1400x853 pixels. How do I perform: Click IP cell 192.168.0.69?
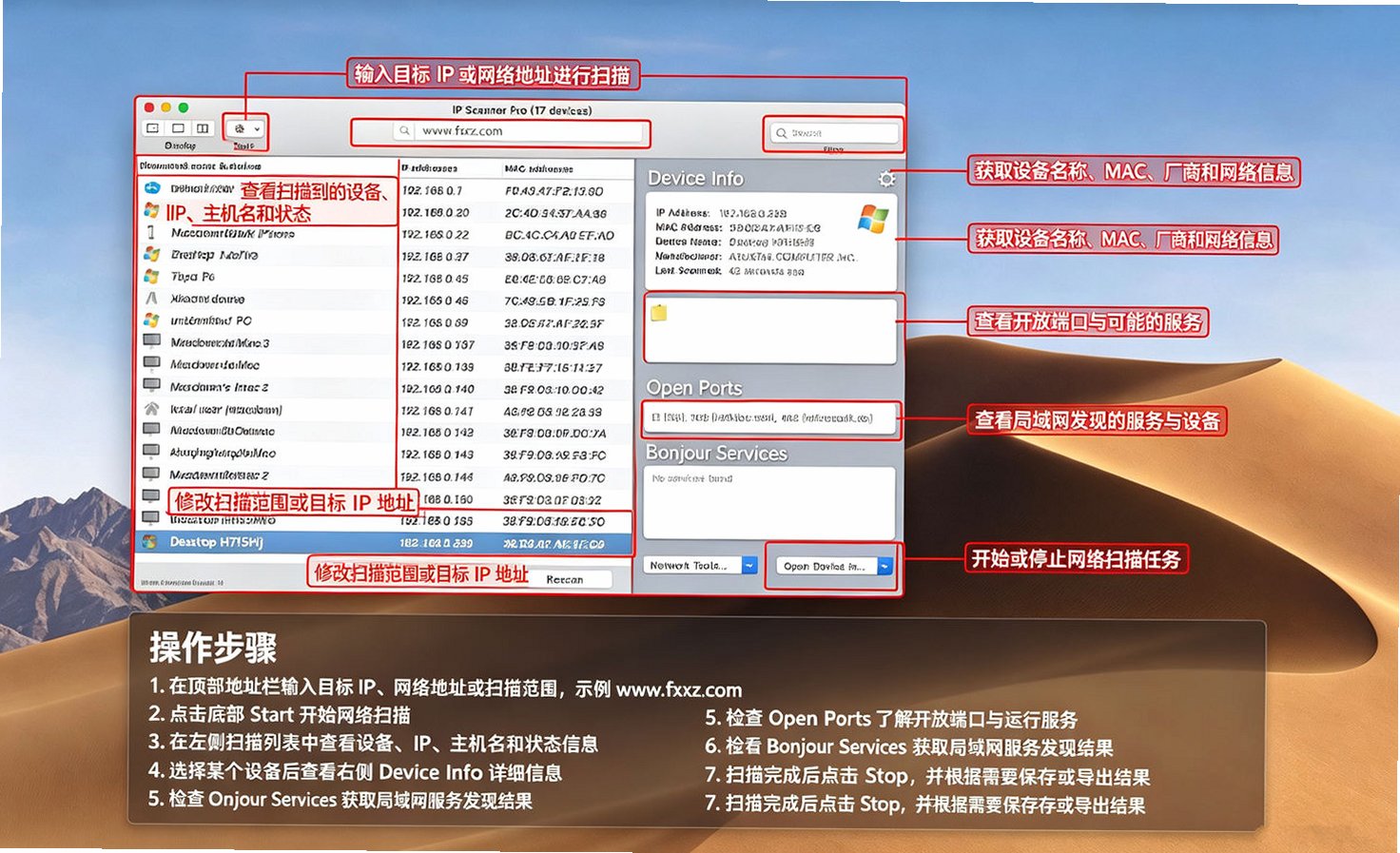(436, 323)
